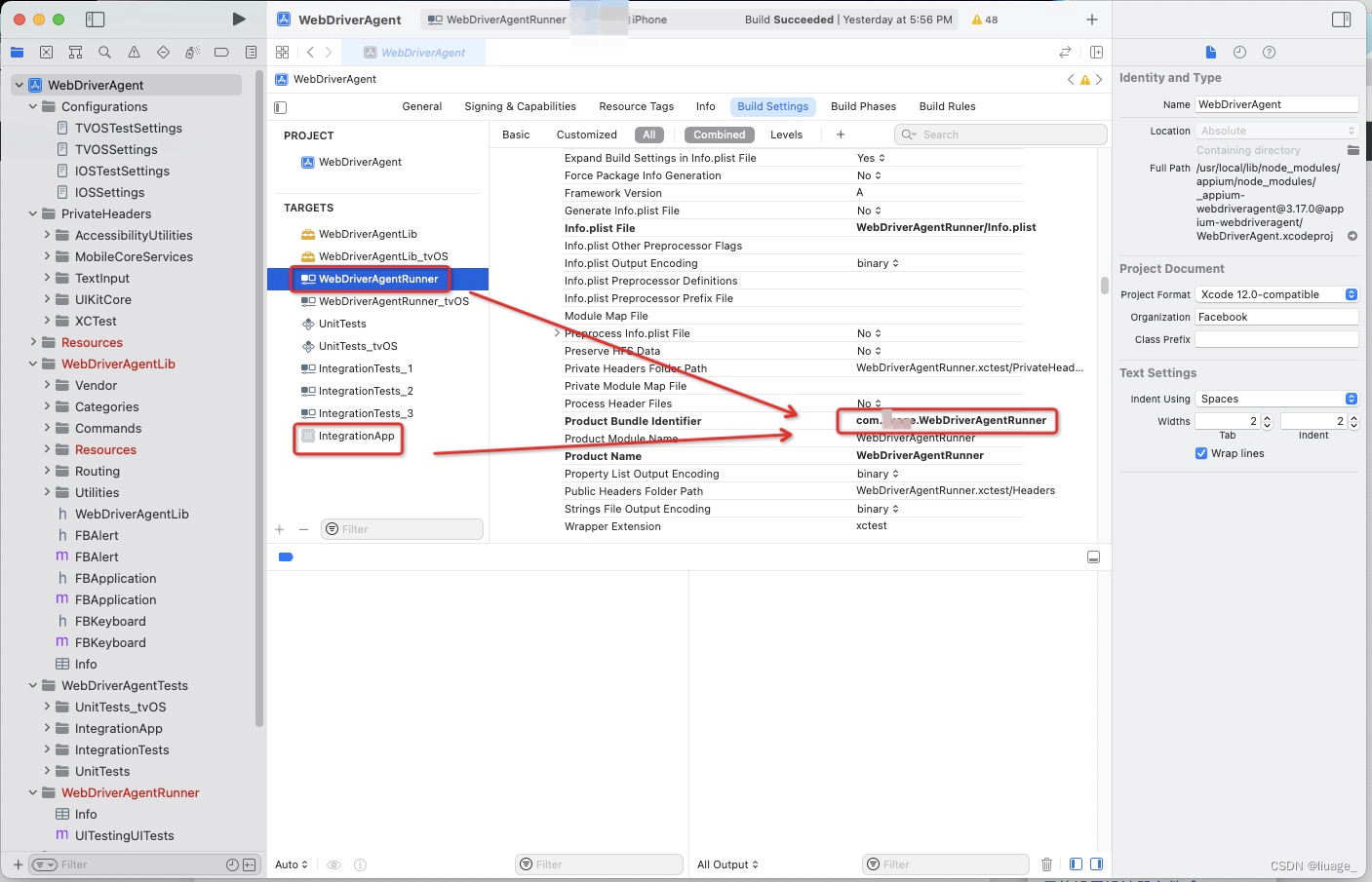Open the Auto variables scope dropdown

[292, 864]
